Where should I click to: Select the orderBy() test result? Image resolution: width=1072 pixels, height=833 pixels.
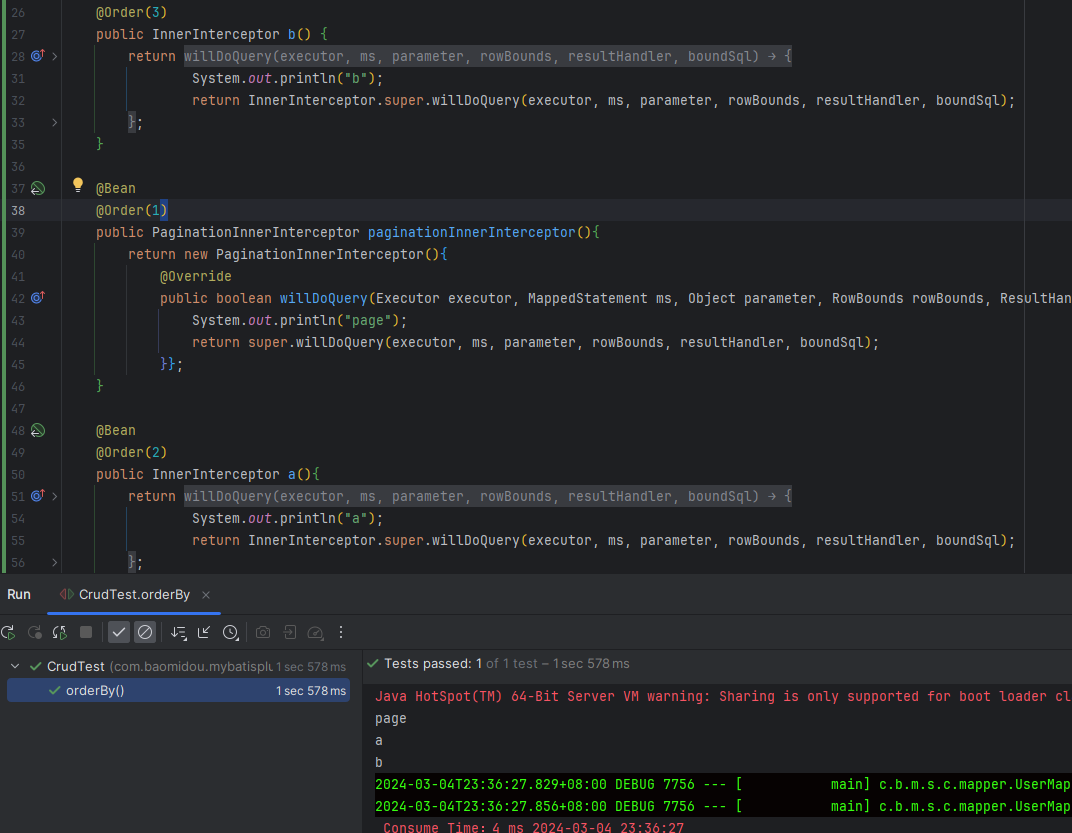[95, 690]
